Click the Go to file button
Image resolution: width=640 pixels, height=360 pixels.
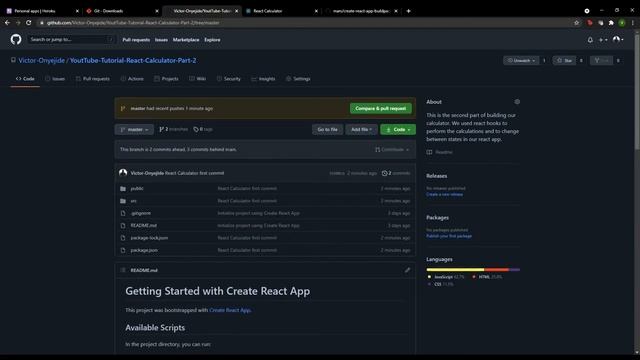tap(328, 129)
